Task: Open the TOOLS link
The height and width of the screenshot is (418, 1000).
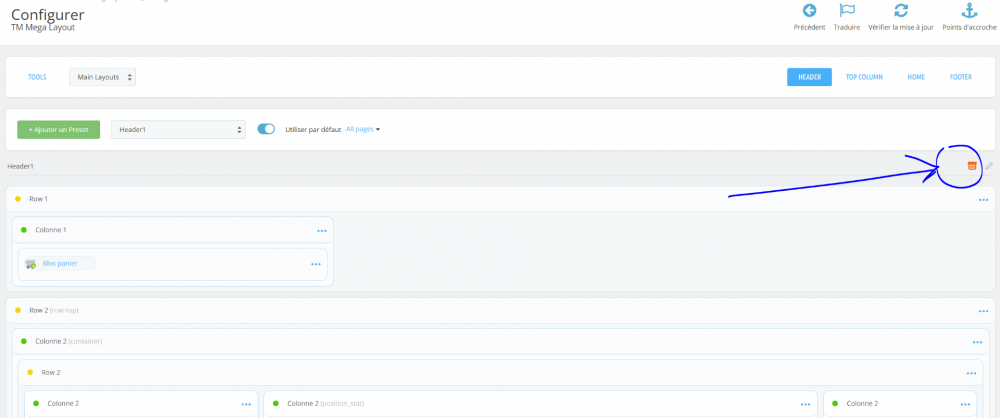Action: 37,77
